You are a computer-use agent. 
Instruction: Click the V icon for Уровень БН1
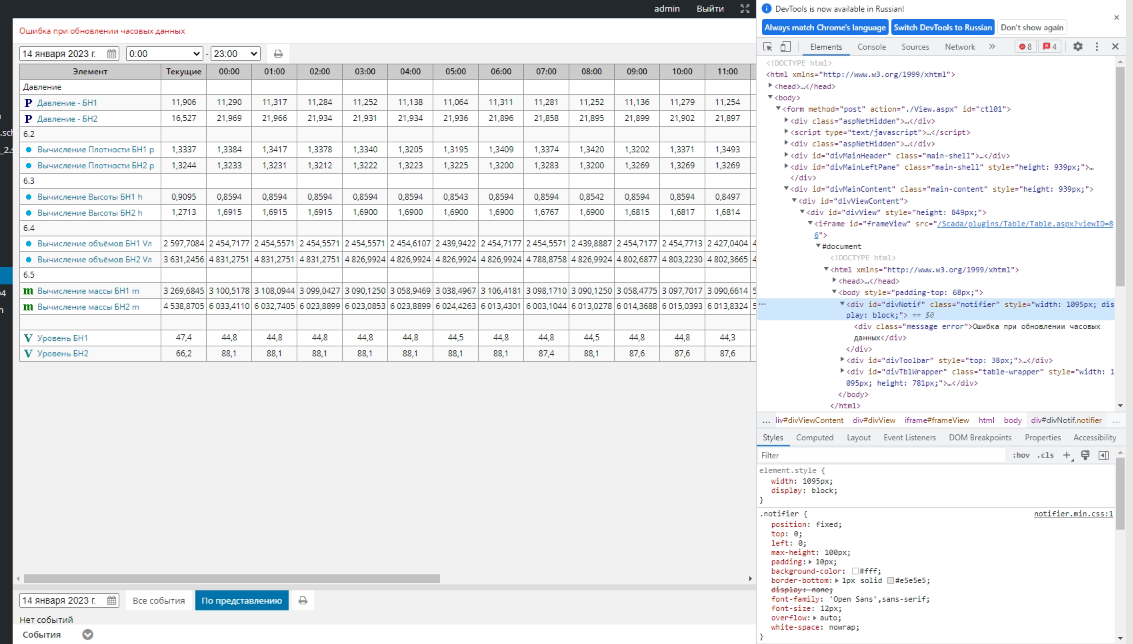(28, 338)
